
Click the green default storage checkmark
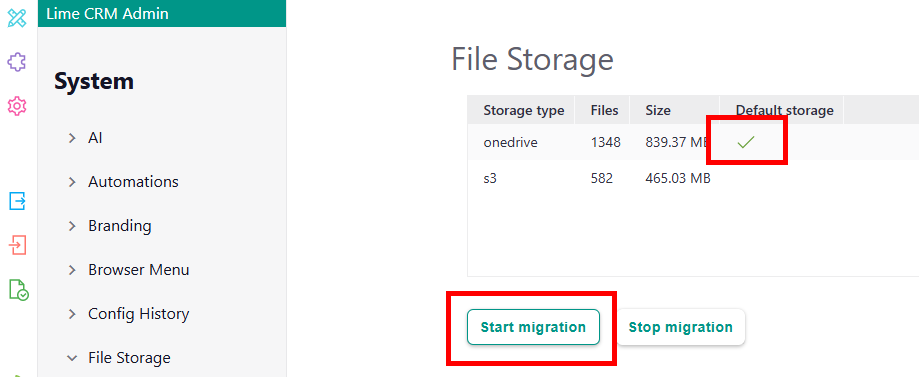pyautogui.click(x=746, y=142)
